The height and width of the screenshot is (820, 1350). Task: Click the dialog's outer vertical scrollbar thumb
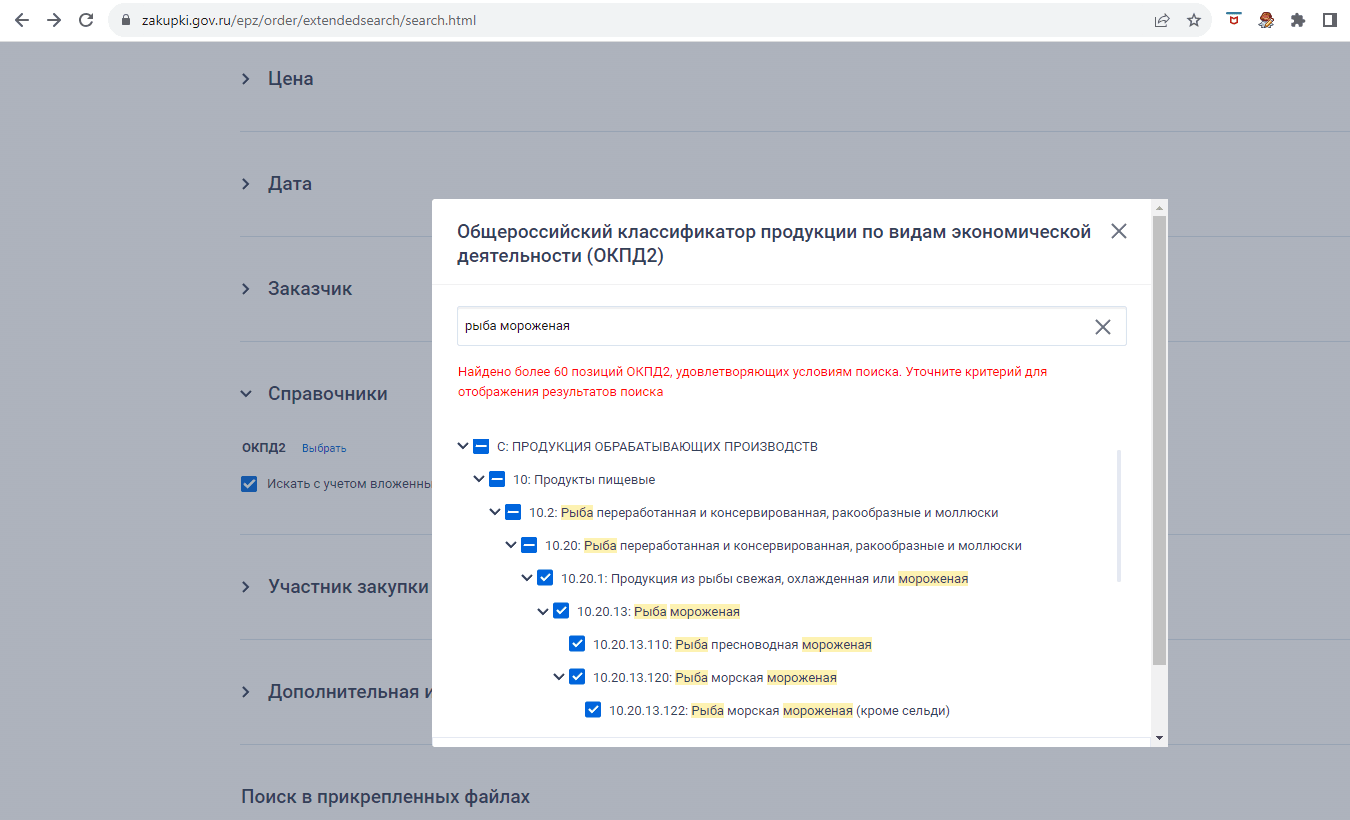(x=1159, y=440)
